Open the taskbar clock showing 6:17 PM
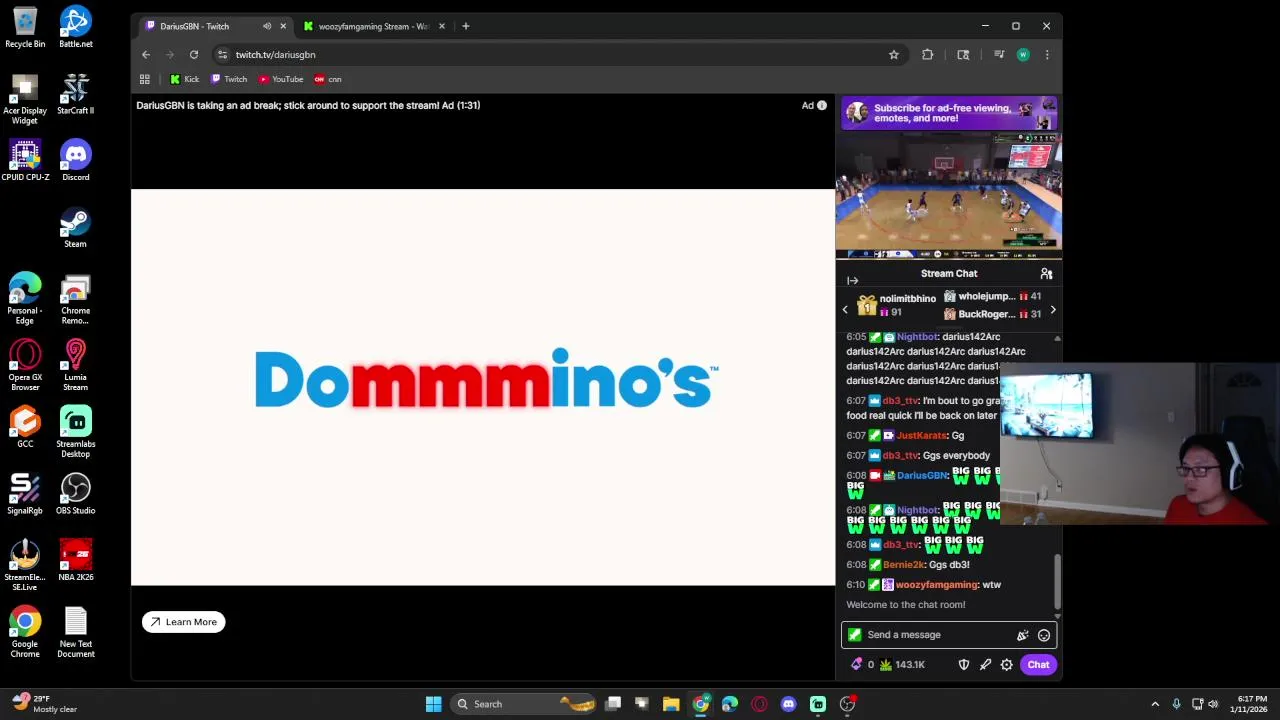The image size is (1280, 720). tap(1251, 704)
